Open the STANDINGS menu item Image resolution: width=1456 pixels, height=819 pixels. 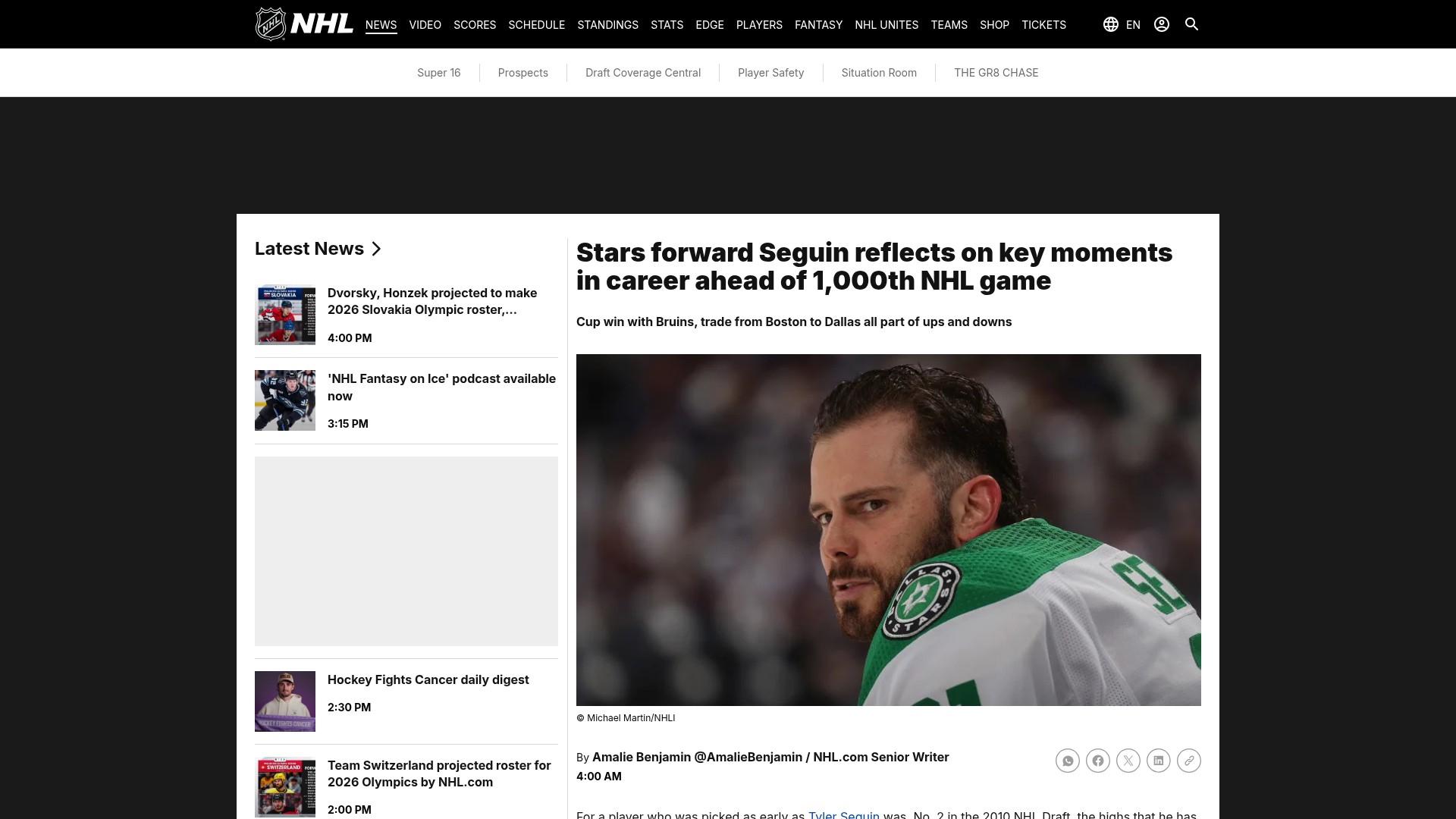point(607,25)
